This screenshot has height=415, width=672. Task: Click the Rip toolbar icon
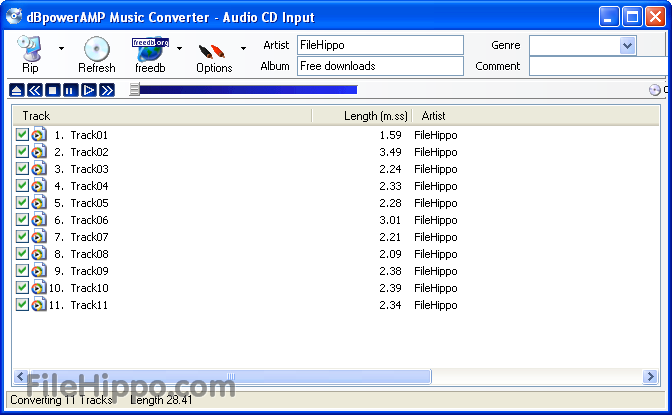[30, 48]
